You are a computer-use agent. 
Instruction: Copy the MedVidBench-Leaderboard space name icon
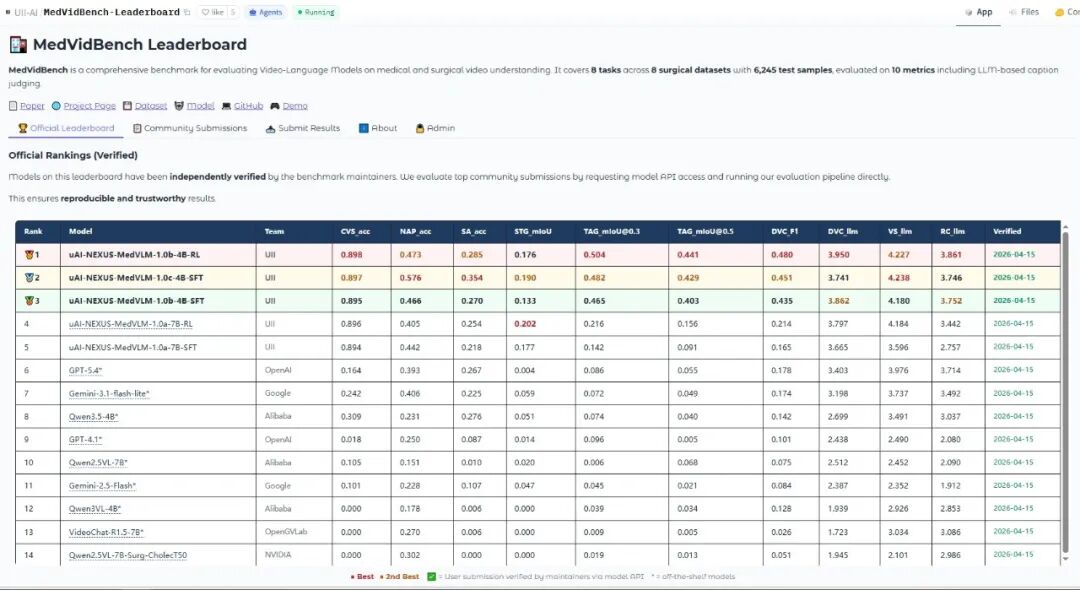point(187,12)
